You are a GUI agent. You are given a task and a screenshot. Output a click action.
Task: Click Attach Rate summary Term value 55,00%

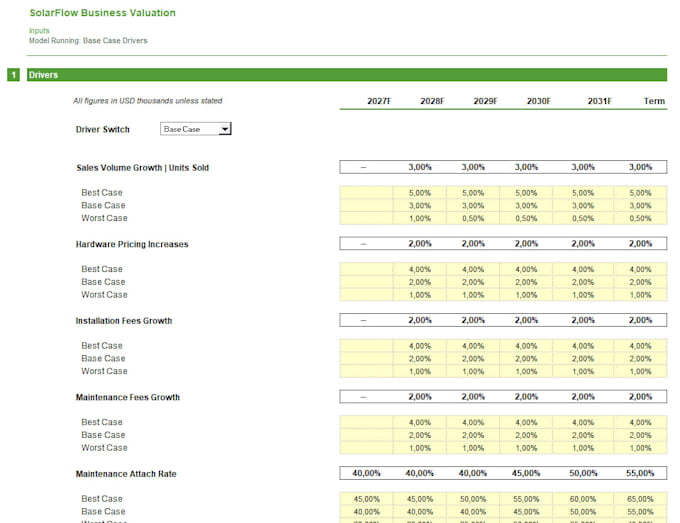pyautogui.click(x=640, y=473)
